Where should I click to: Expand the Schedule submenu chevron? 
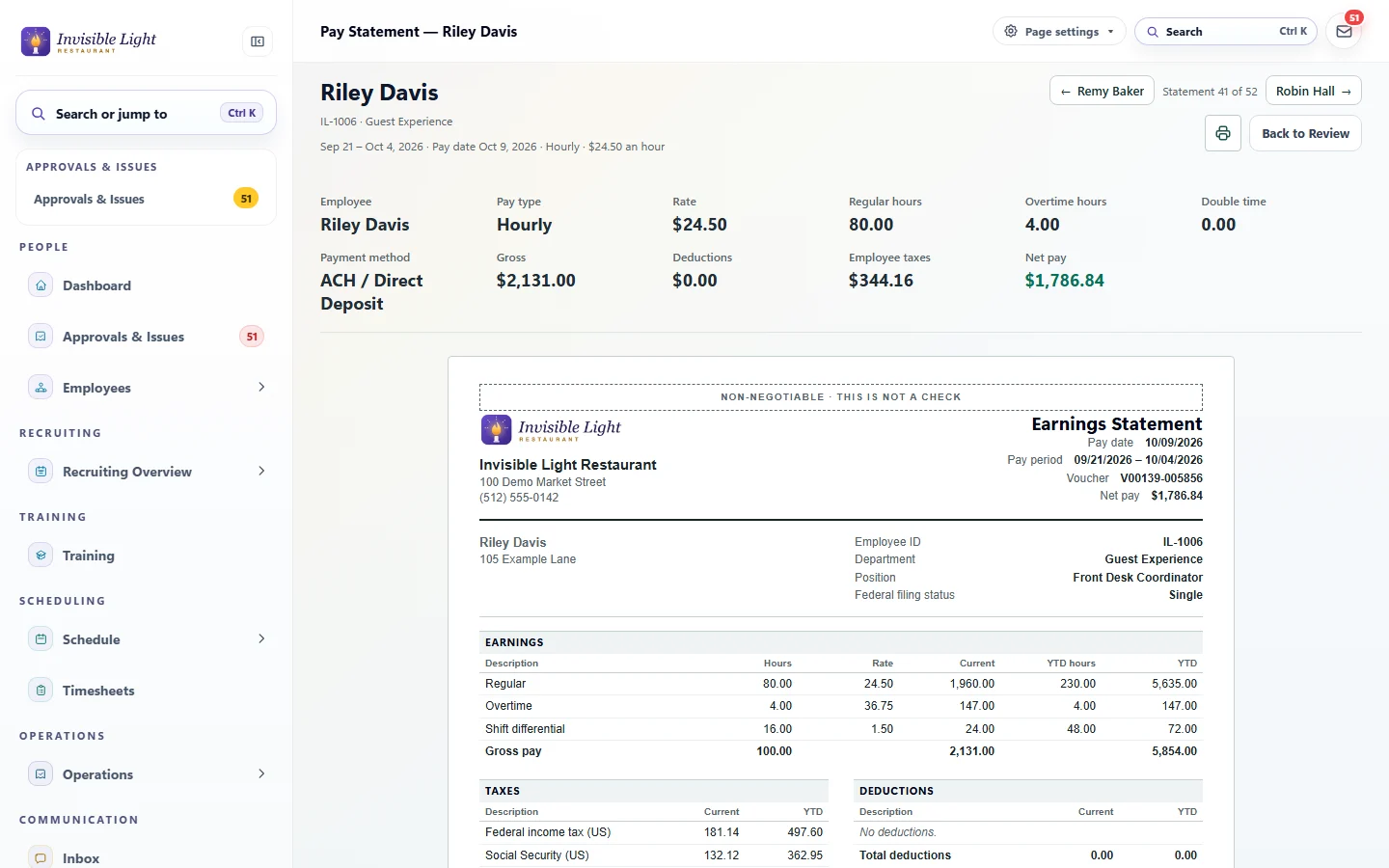click(261, 638)
